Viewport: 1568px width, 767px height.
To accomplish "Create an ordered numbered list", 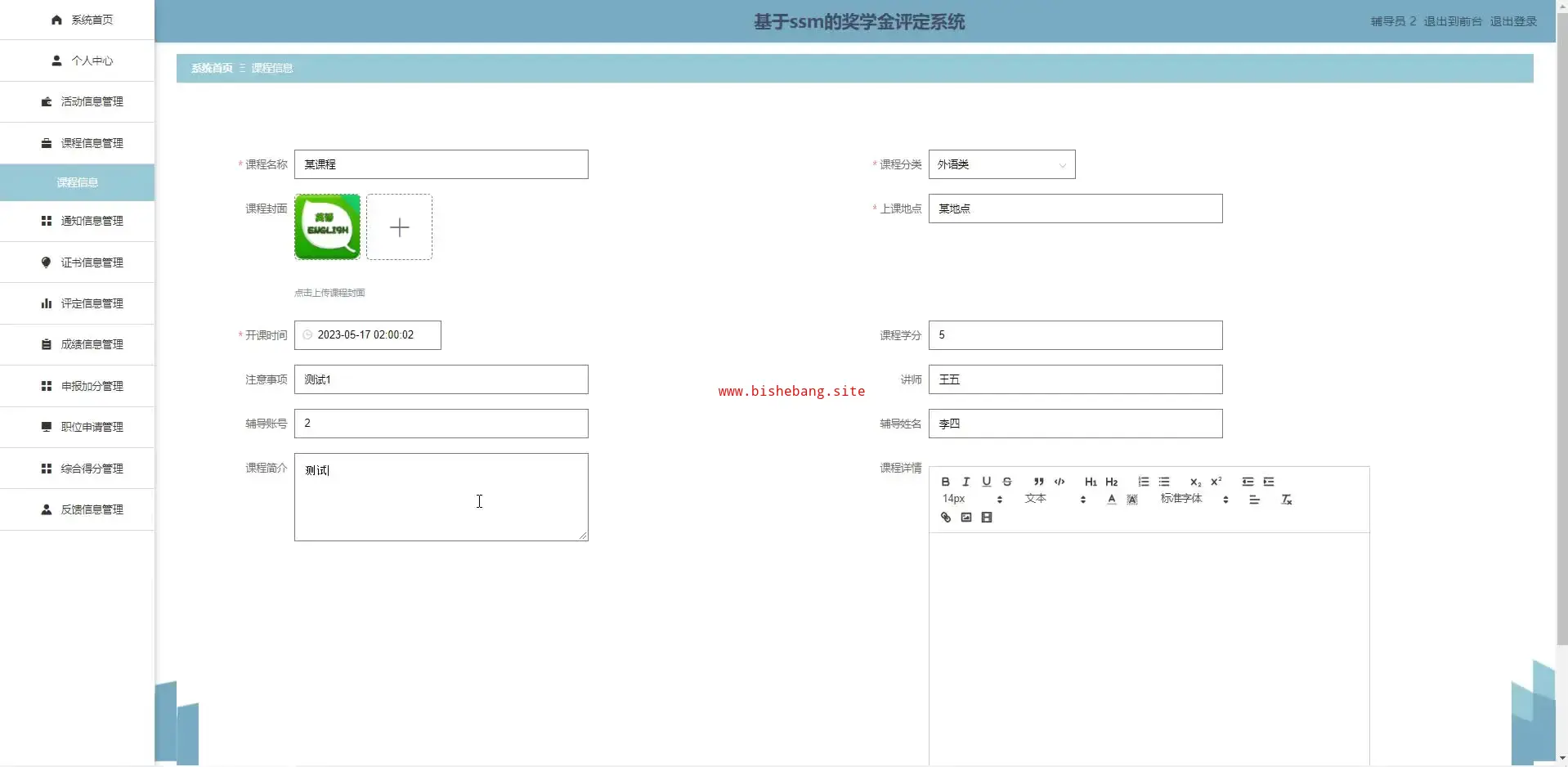I will tap(1143, 482).
